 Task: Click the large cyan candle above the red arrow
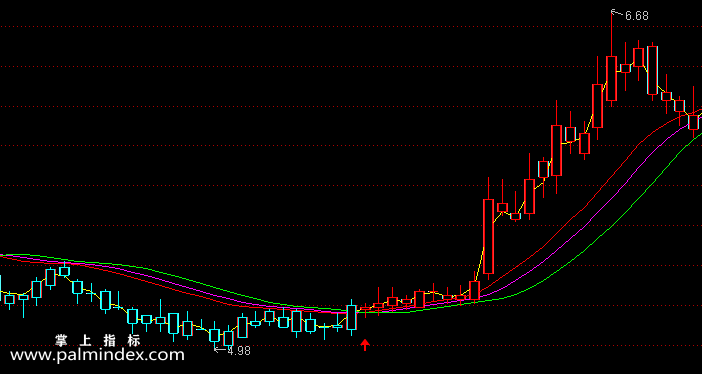[x=351, y=318]
